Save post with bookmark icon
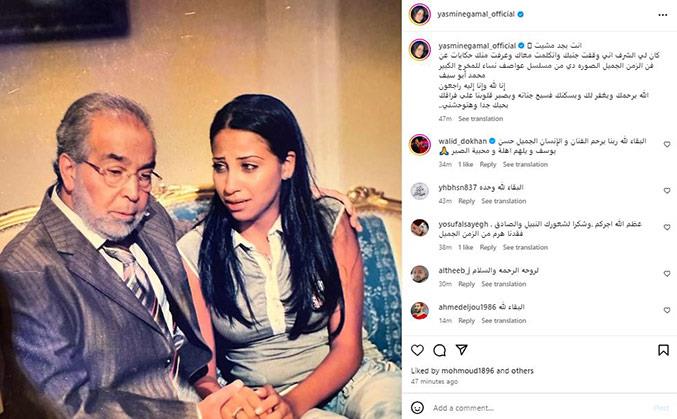This screenshot has width=677, height=419. pos(663,350)
